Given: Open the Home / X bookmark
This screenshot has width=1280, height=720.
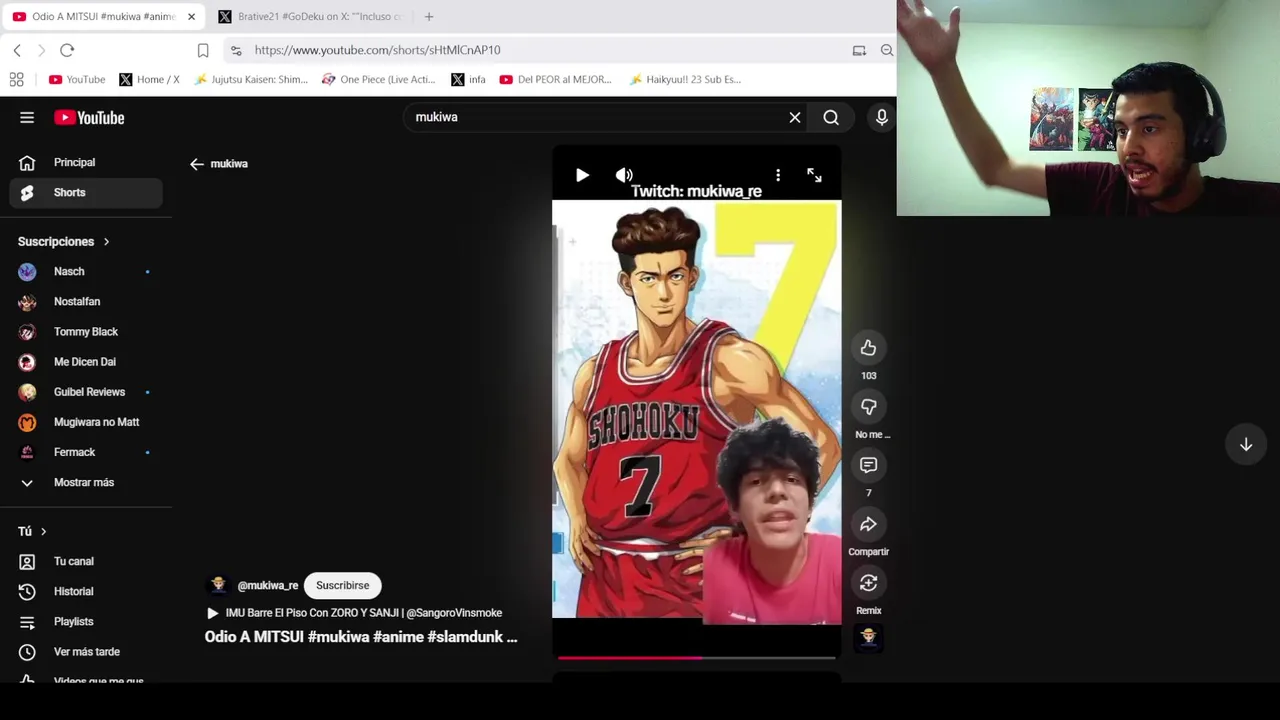Looking at the screenshot, I should [149, 79].
